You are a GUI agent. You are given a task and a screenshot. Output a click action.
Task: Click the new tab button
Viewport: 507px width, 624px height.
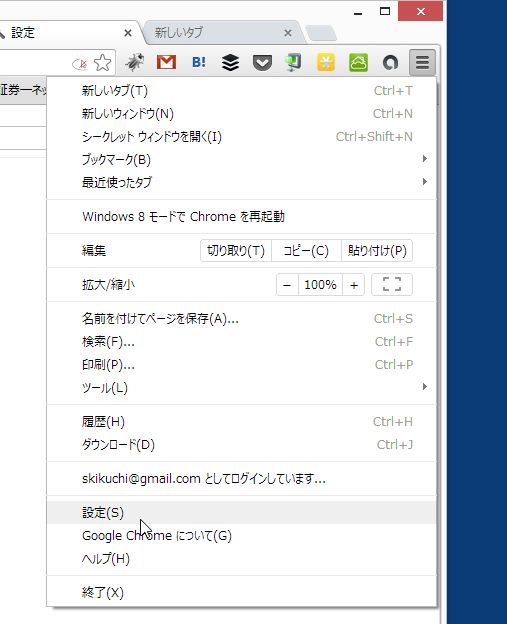click(x=321, y=33)
